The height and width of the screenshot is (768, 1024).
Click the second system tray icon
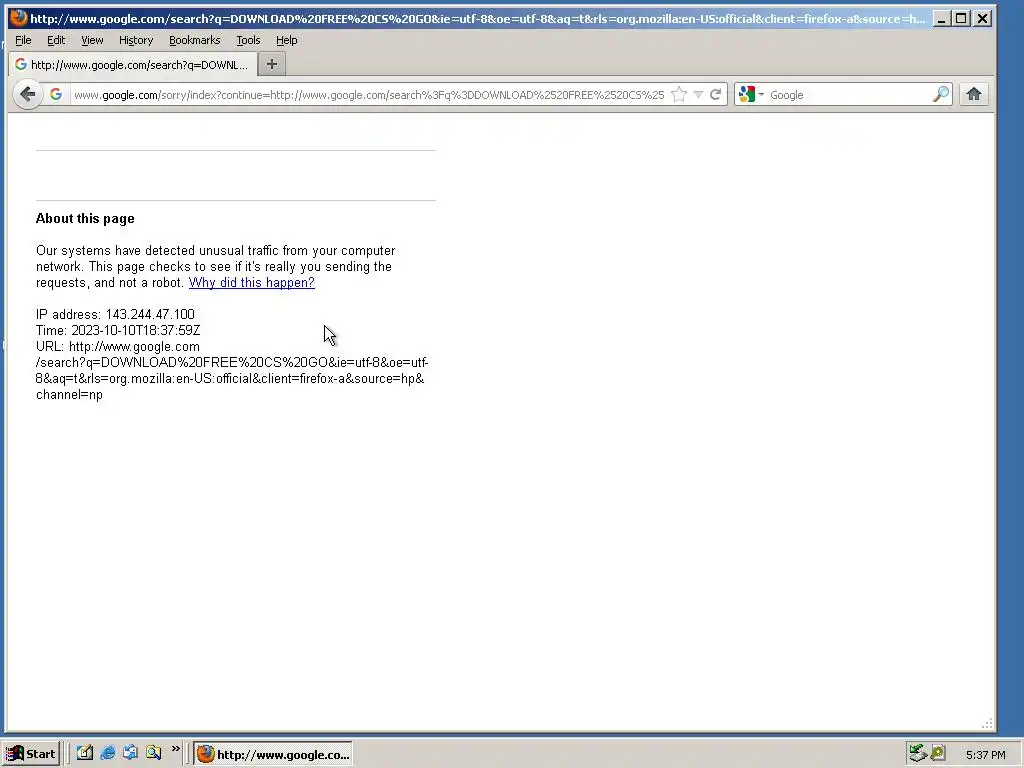tap(938, 754)
